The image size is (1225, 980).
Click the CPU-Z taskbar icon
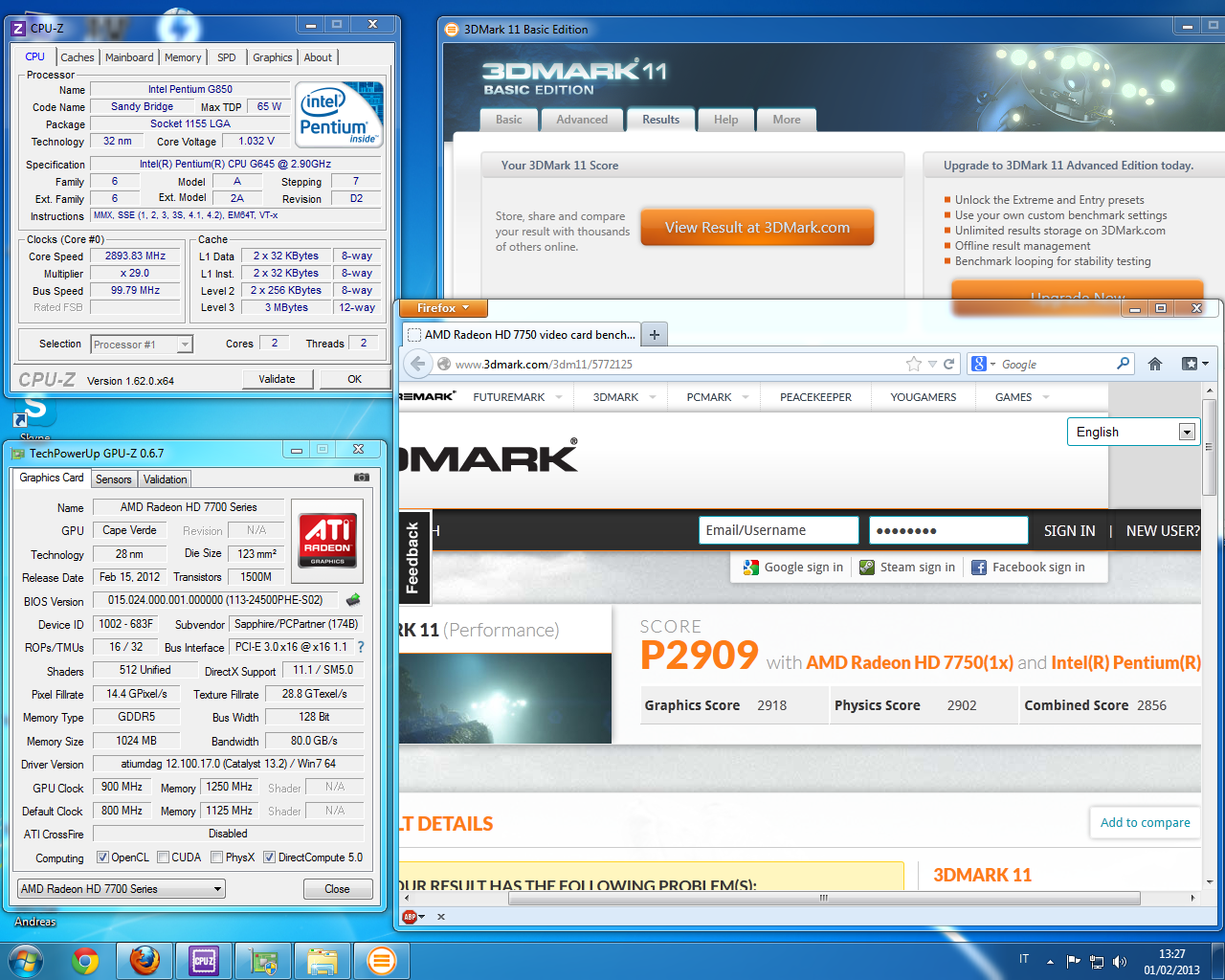[204, 960]
